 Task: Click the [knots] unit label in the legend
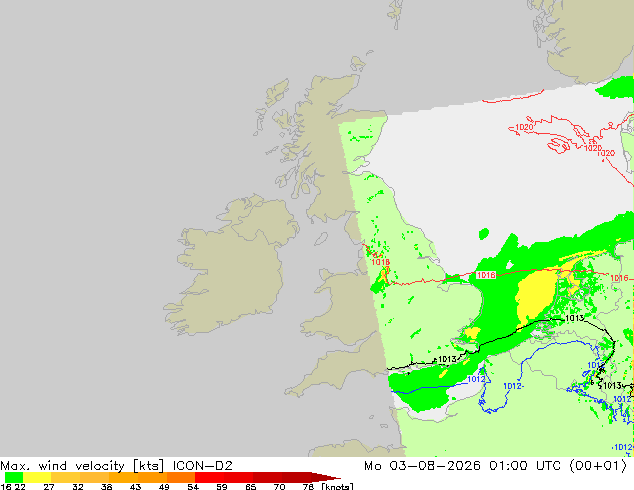(337, 486)
